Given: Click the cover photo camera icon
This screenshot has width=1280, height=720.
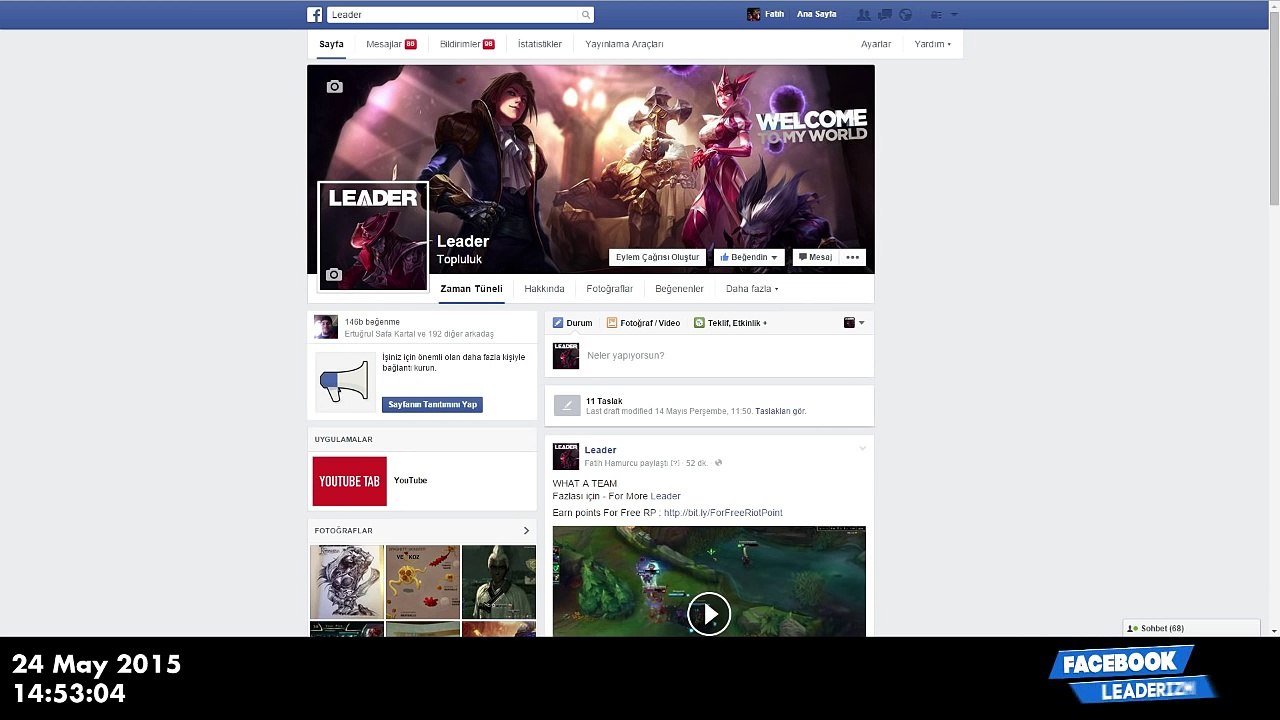Looking at the screenshot, I should tap(335, 87).
